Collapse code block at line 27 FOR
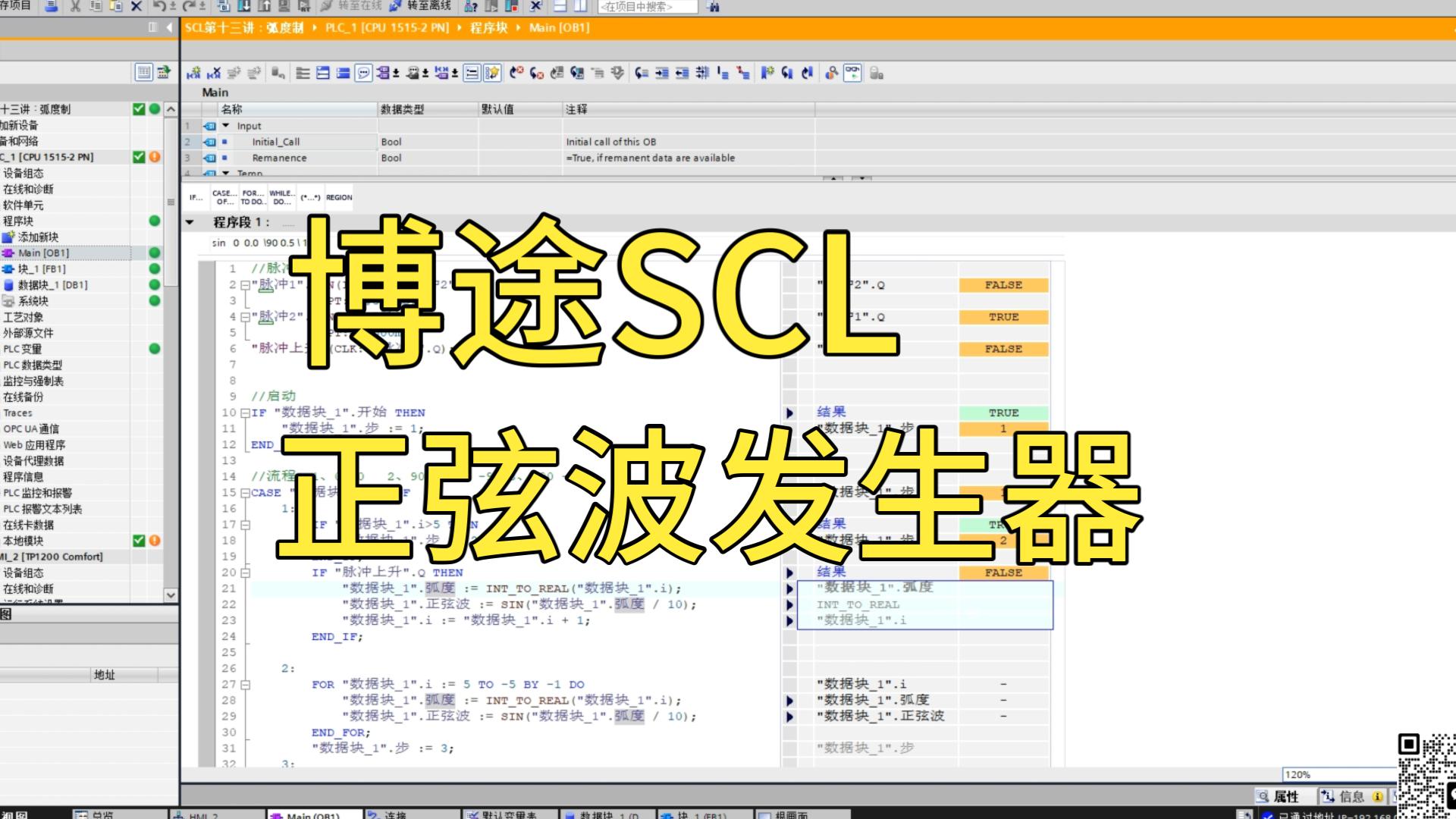 (245, 685)
